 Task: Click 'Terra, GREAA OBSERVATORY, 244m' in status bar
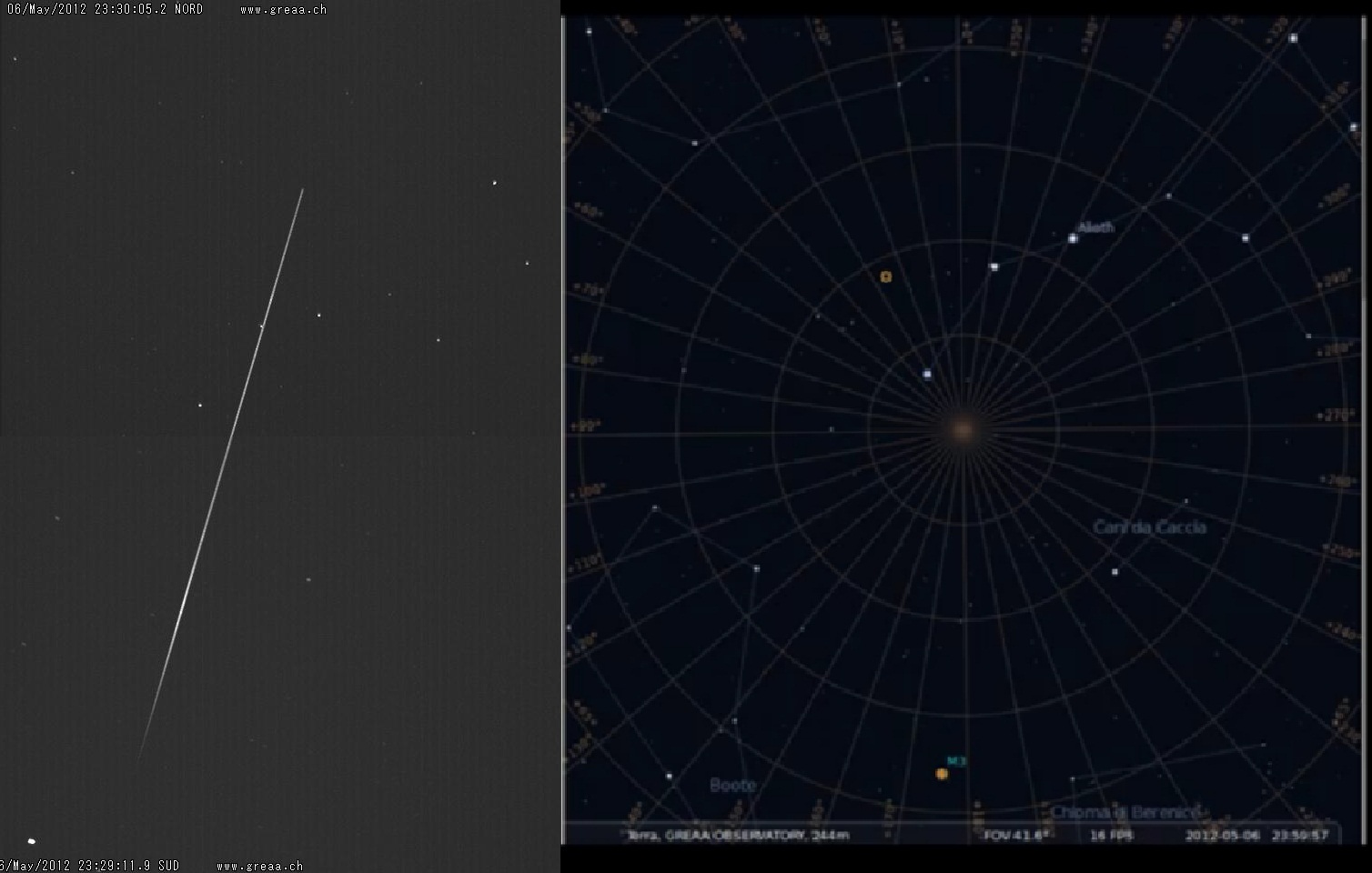[738, 834]
